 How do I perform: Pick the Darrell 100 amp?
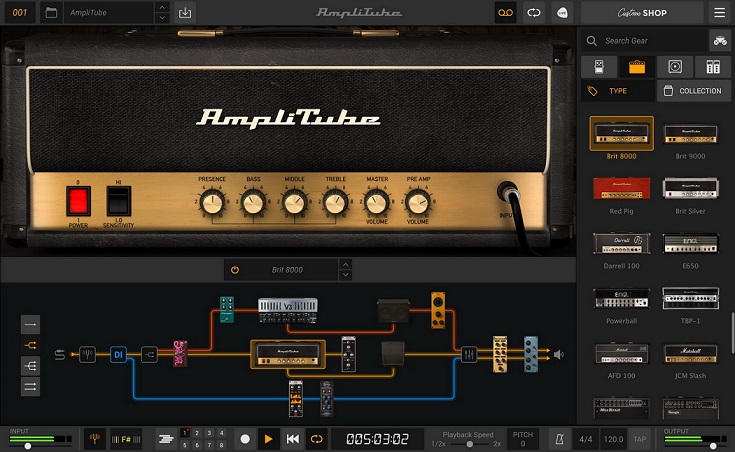(622, 243)
